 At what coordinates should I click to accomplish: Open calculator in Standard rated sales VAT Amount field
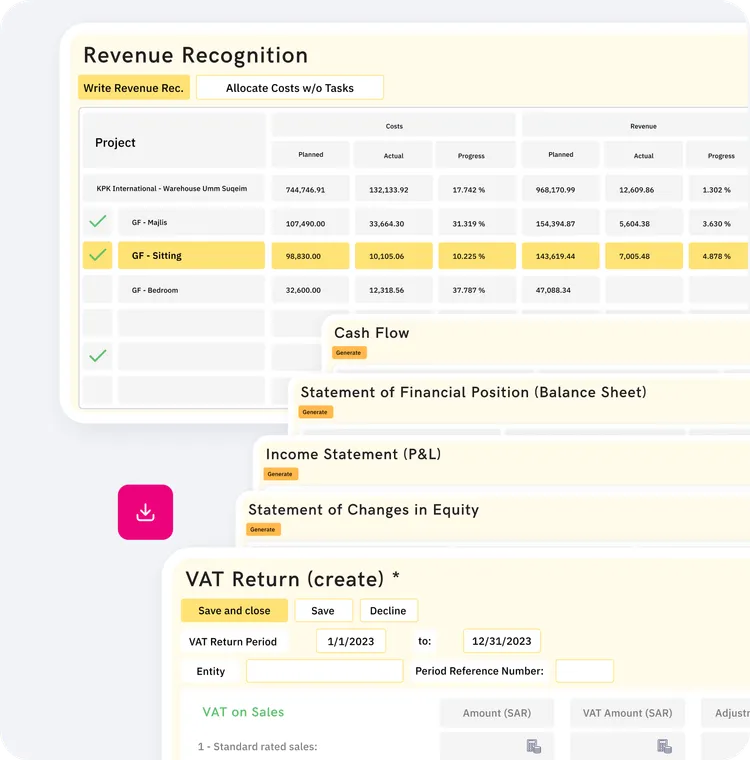click(x=664, y=746)
